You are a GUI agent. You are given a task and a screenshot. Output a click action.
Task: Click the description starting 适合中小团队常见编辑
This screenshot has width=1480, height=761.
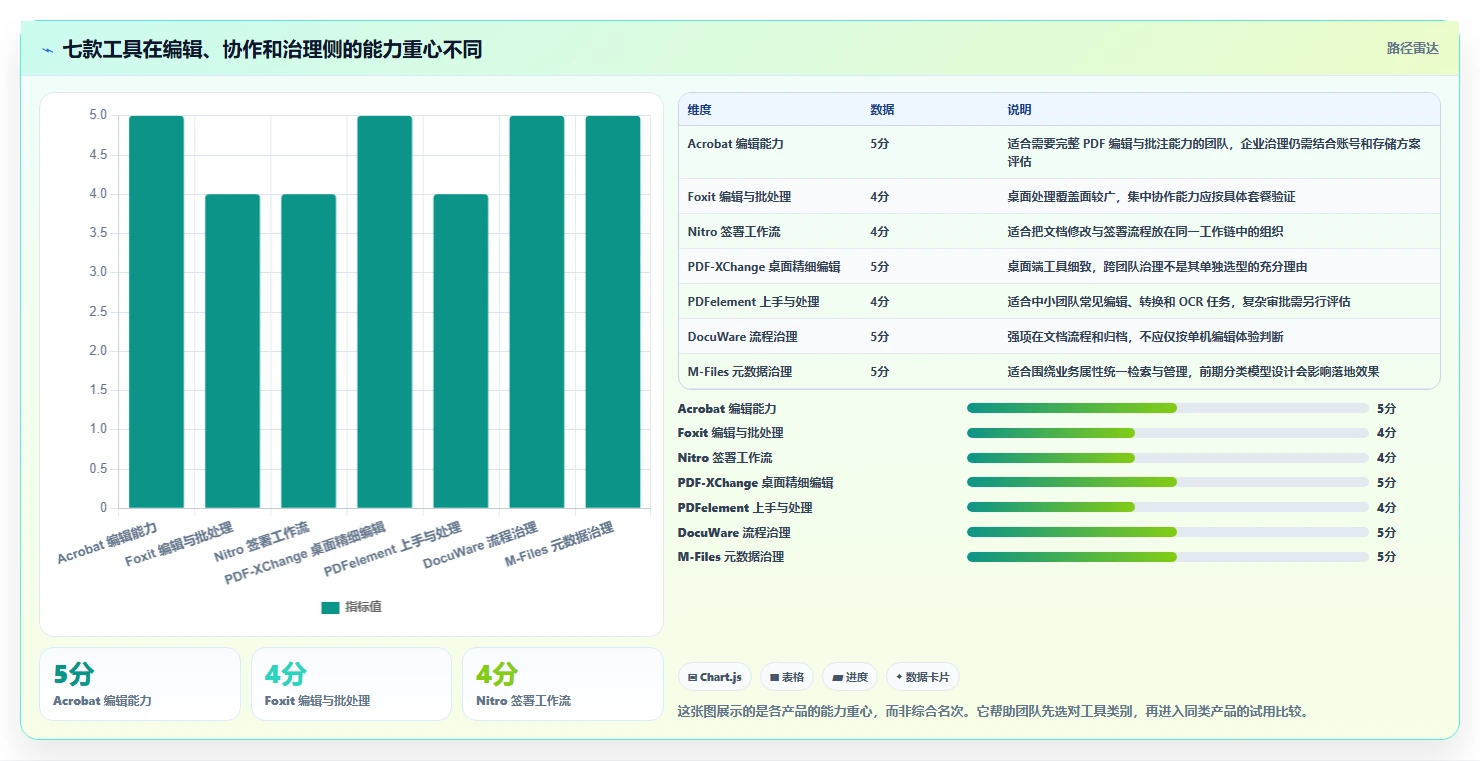coord(1179,302)
